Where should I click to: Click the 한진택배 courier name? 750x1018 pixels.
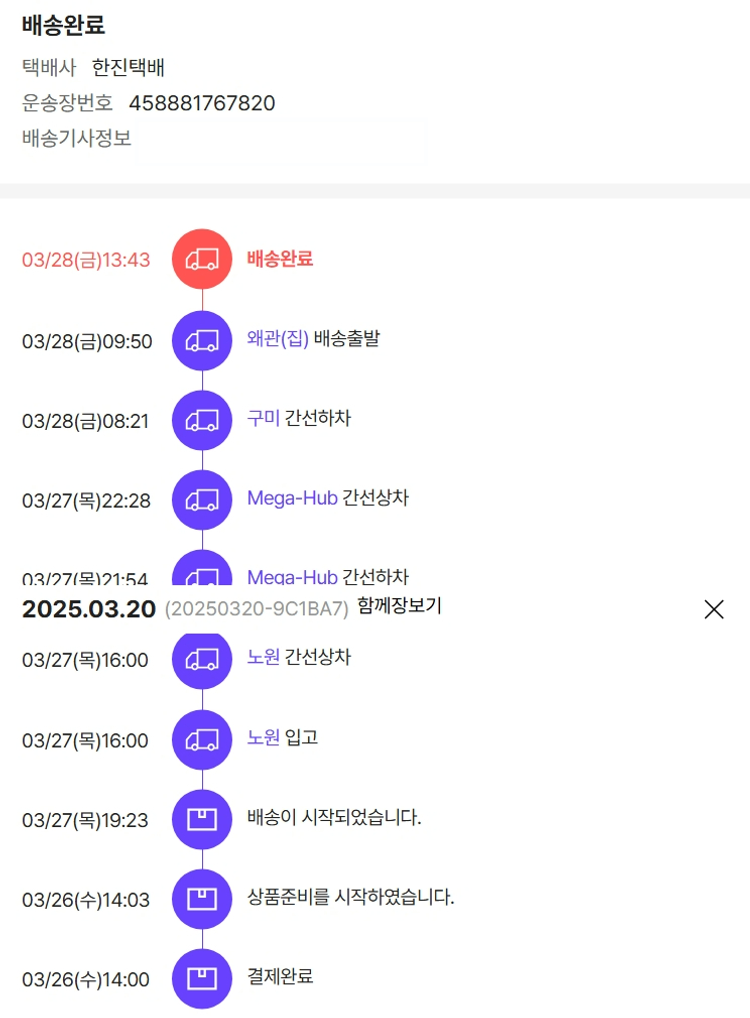point(128,68)
